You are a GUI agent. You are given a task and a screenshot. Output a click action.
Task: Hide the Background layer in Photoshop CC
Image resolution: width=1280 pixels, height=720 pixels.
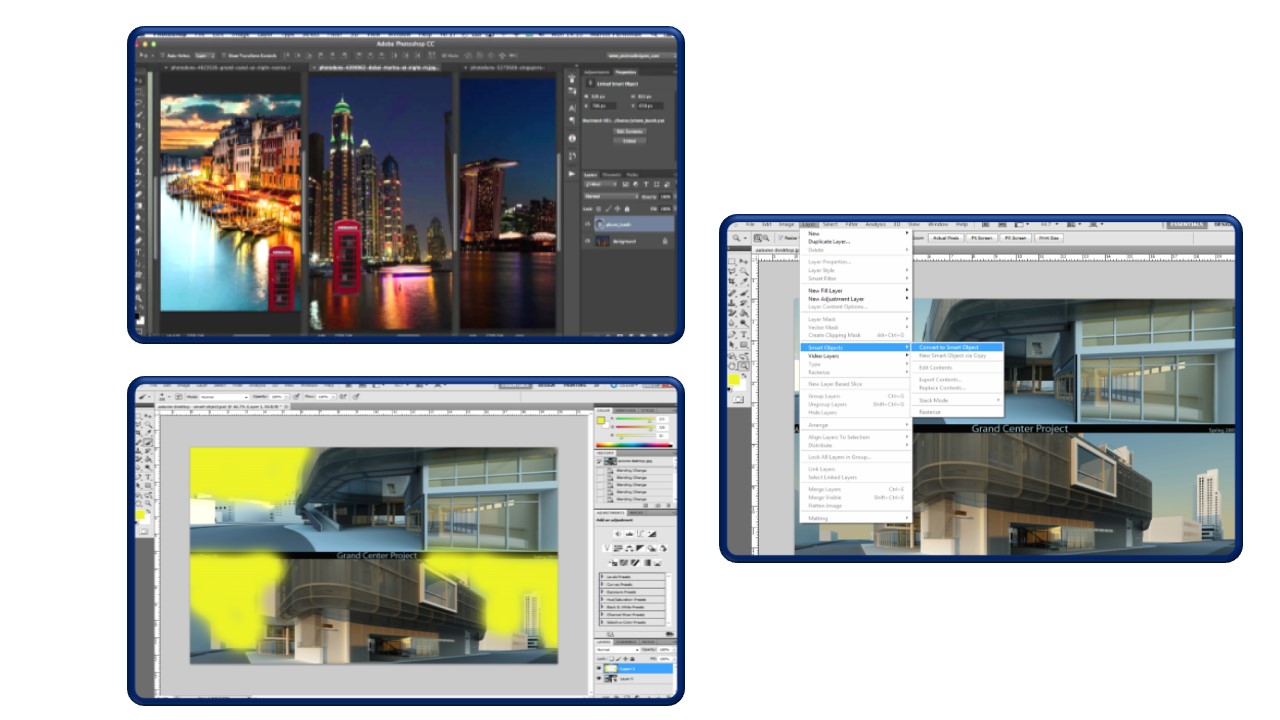coord(588,241)
